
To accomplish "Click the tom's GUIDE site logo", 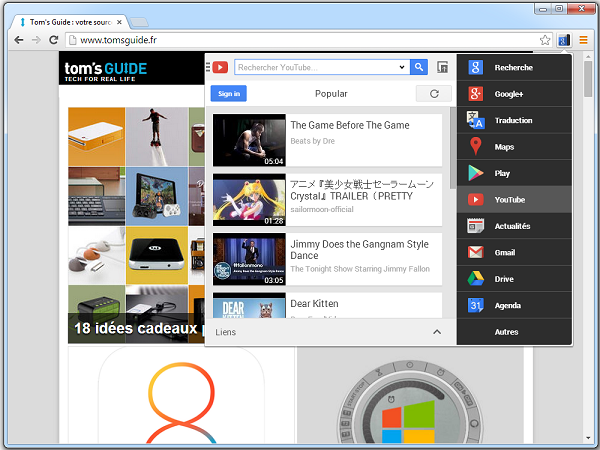I will click(106, 71).
